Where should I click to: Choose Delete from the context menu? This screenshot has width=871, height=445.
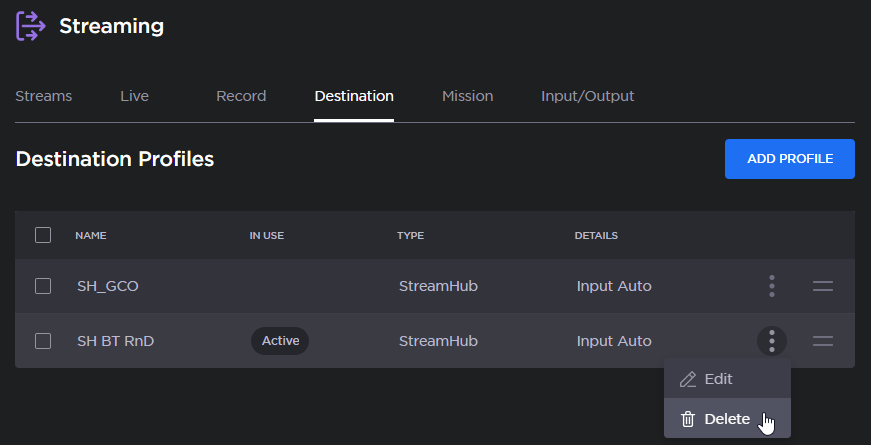[726, 419]
